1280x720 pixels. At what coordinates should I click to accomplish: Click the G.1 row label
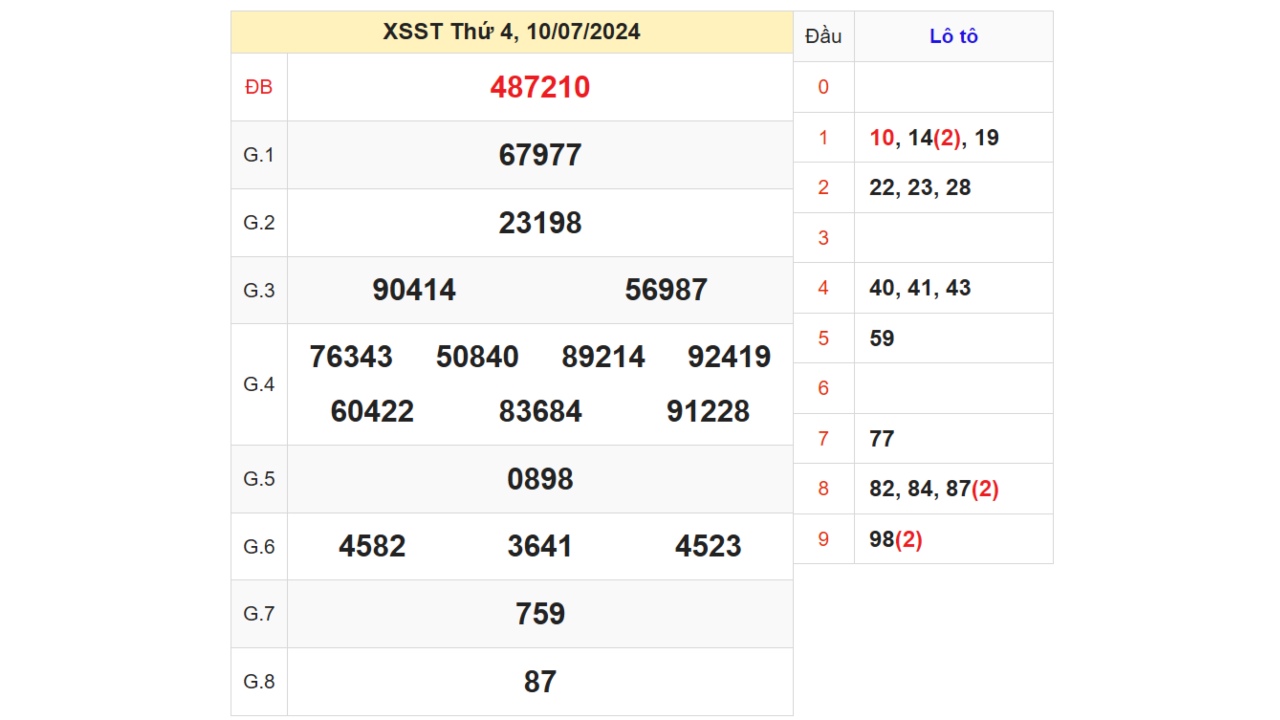(x=259, y=155)
